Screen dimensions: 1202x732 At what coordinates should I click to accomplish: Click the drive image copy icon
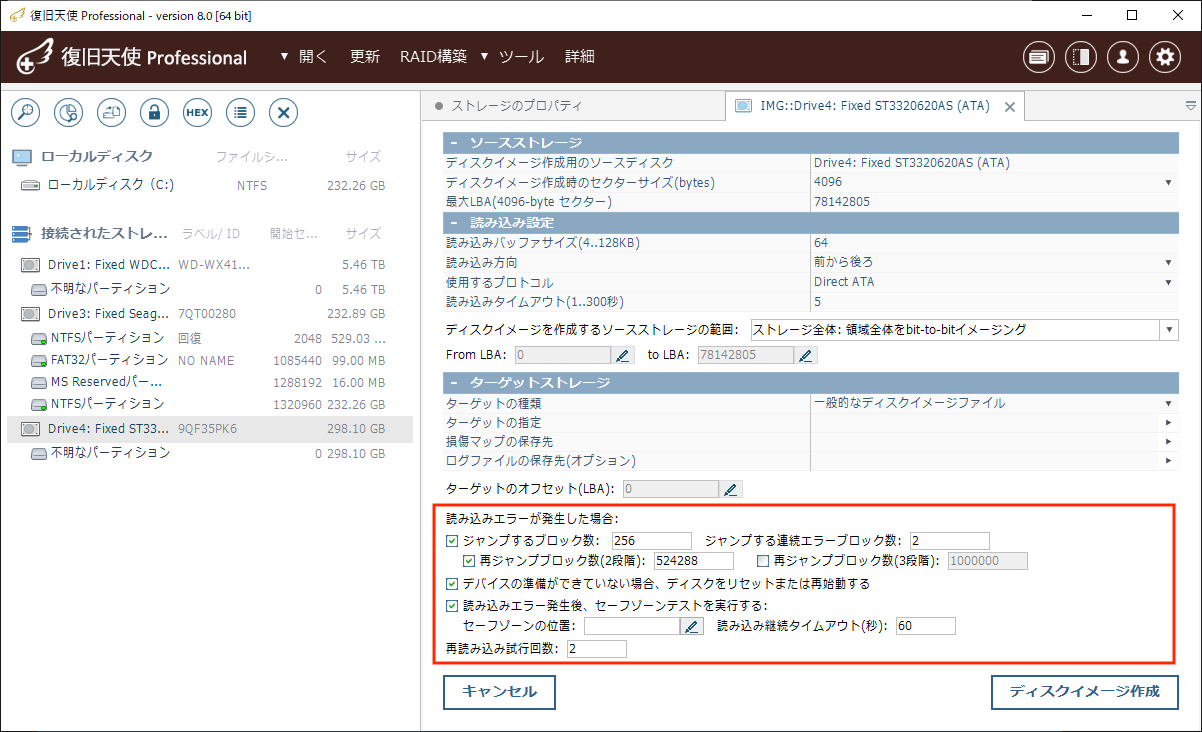tap(111, 112)
